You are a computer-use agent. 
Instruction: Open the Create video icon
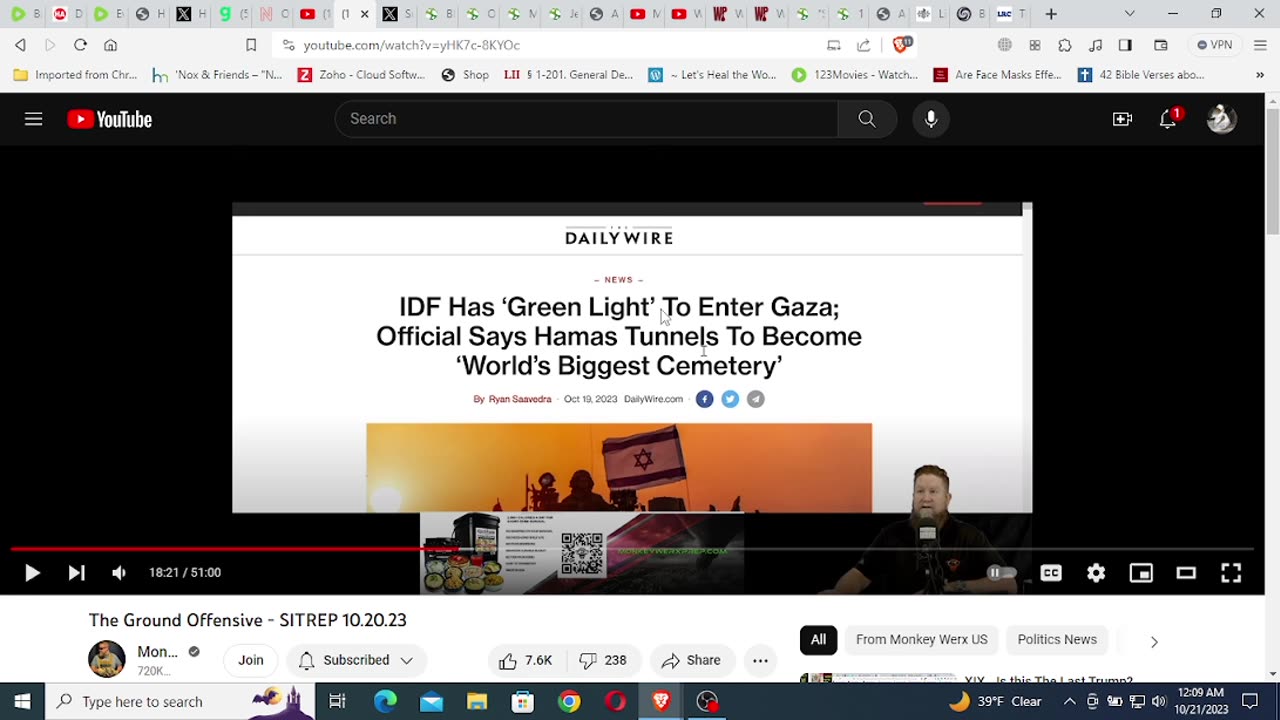(x=1122, y=119)
